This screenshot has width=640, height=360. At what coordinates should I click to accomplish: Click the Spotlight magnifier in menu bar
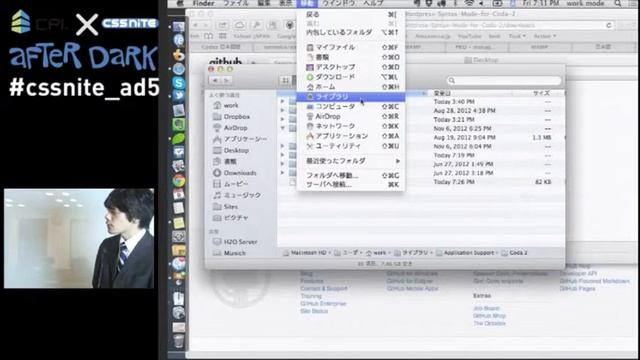point(618,3)
